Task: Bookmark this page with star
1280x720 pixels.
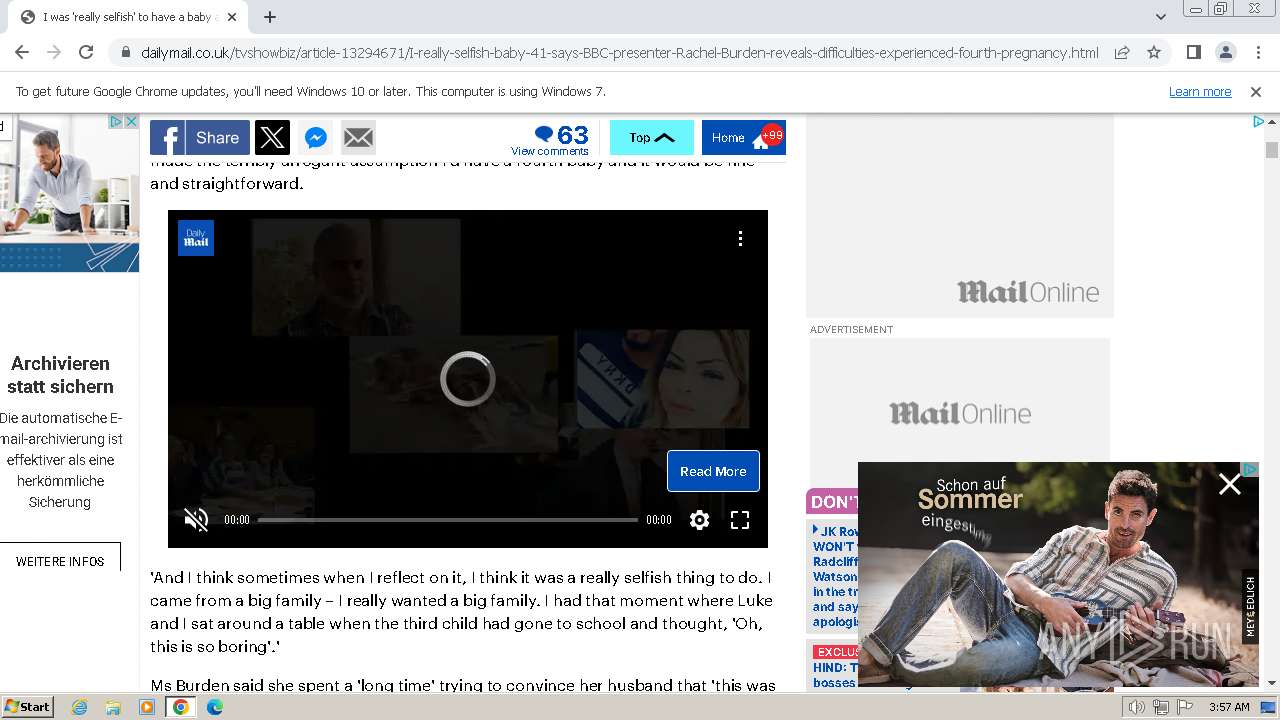Action: tap(1154, 53)
